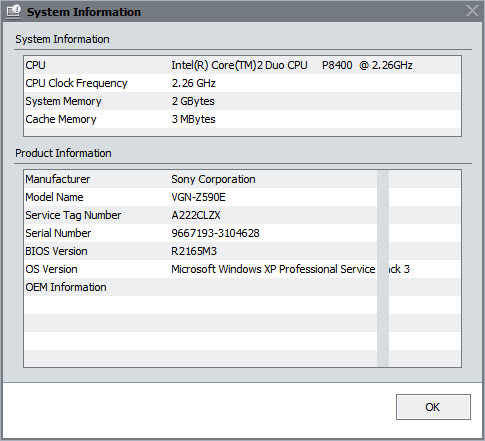Screen dimensions: 485x441
Task: Click the System Information title bar icon
Action: (x=14, y=12)
